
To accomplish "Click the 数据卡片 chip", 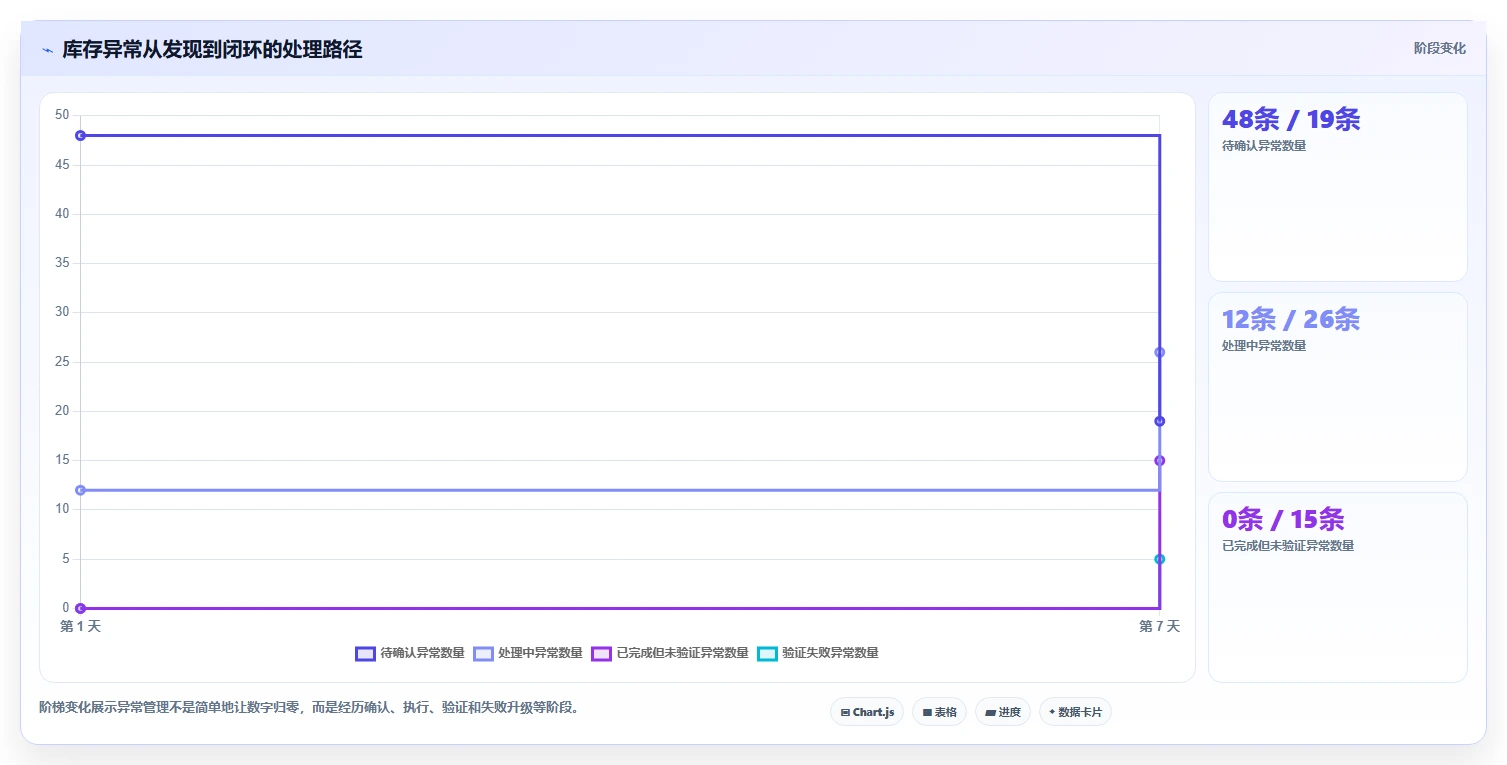I will [x=1075, y=712].
